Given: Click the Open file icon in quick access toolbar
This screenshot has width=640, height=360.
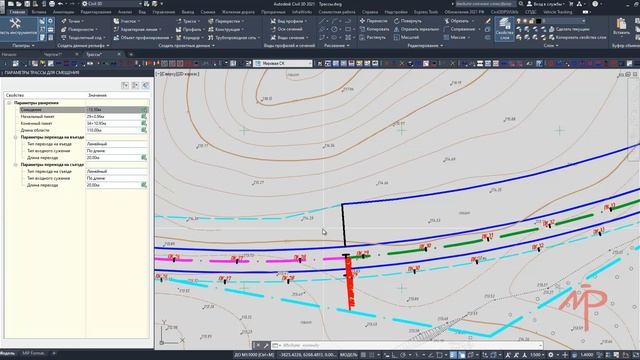Looking at the screenshot, I should (x=19, y=4).
